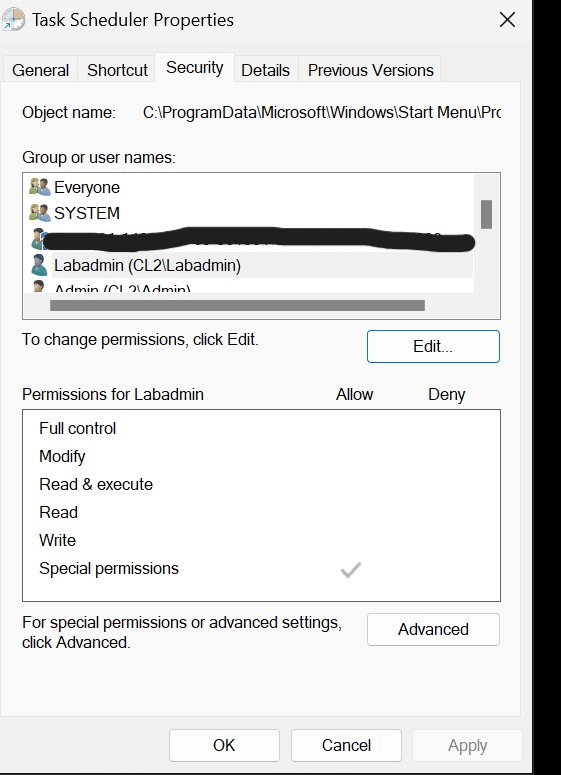The height and width of the screenshot is (775, 561).
Task: Select the Everyone group icon
Action: click(40, 187)
